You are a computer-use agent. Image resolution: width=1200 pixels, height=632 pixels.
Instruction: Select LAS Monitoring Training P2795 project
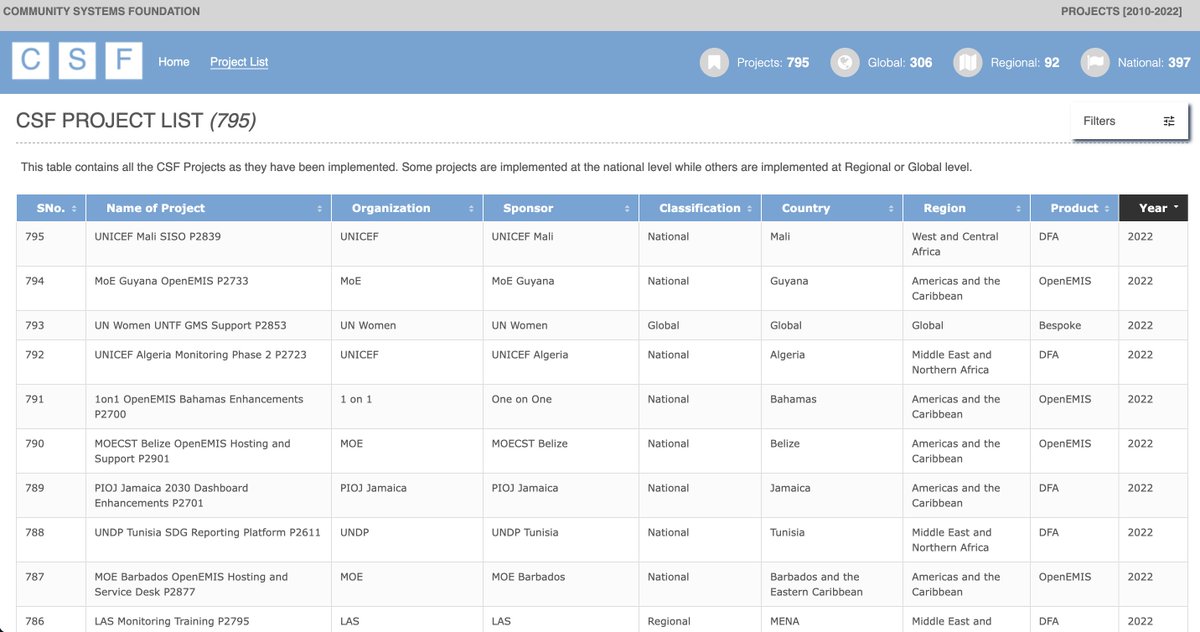(x=174, y=621)
